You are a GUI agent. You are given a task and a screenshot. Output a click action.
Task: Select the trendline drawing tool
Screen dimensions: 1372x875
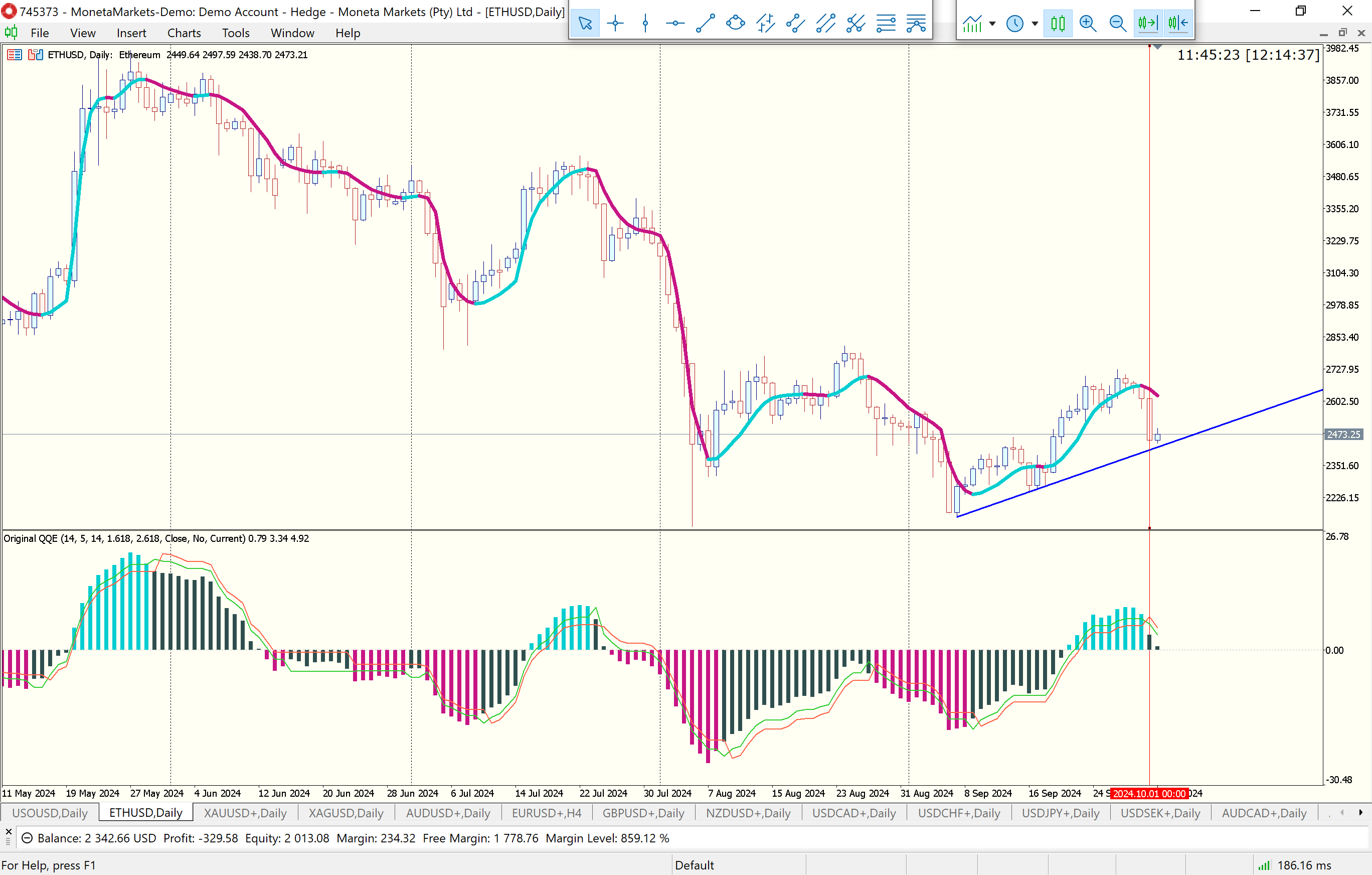click(706, 24)
